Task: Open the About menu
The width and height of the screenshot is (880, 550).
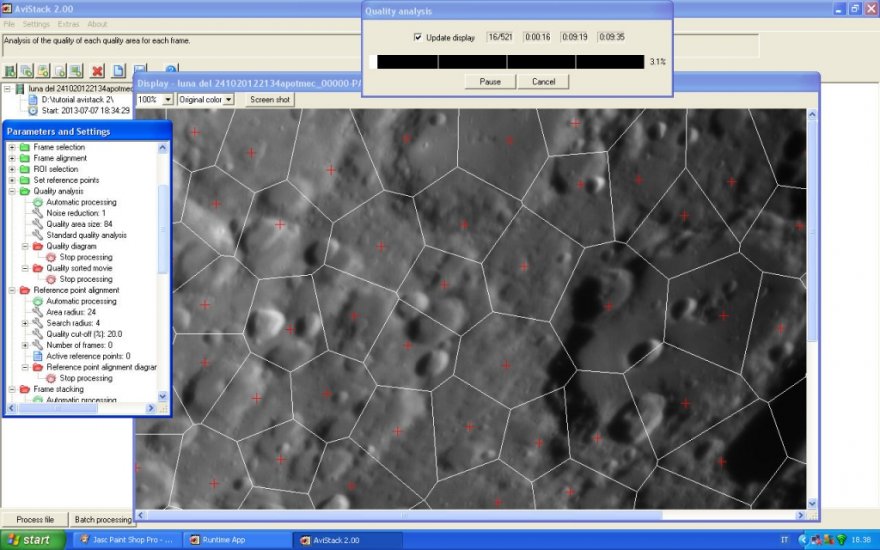Action: tap(97, 24)
